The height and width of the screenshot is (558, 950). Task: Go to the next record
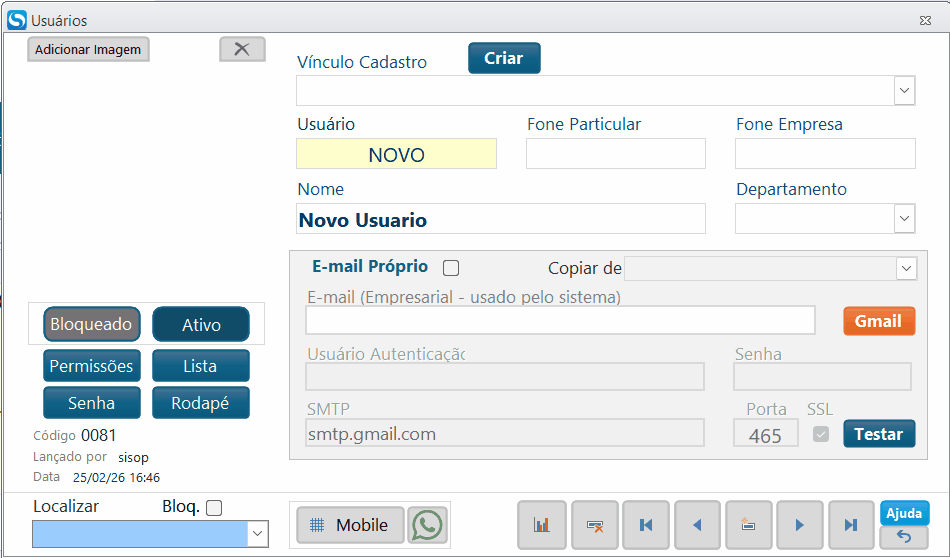(800, 525)
